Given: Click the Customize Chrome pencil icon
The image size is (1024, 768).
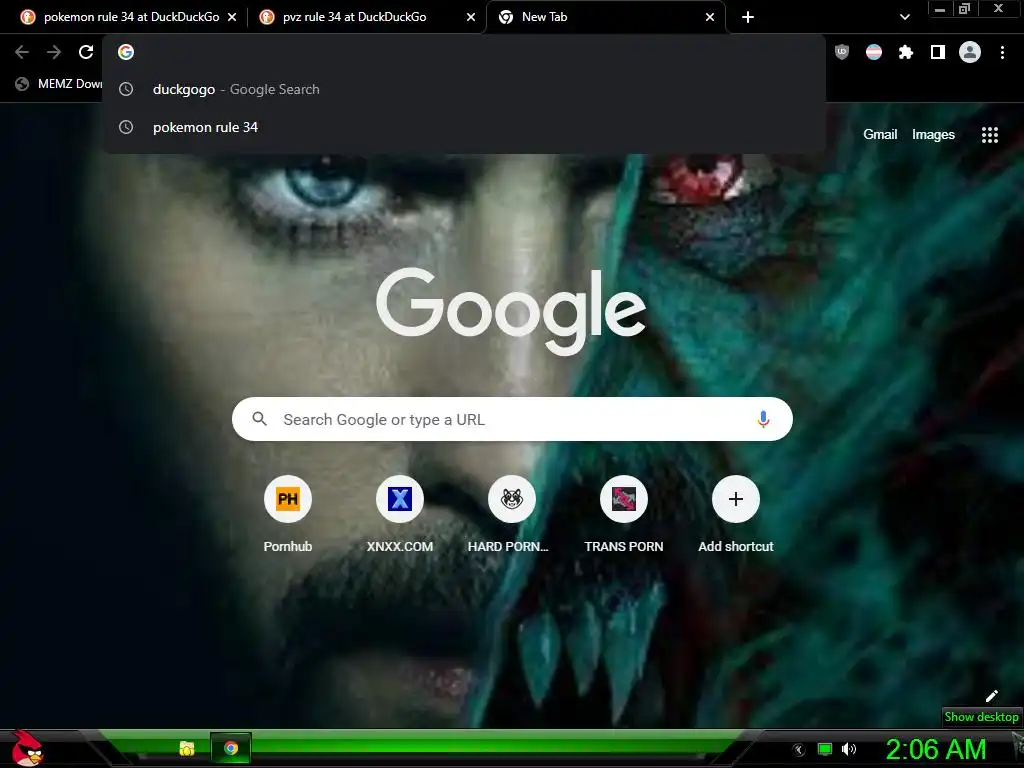Looking at the screenshot, I should (991, 696).
